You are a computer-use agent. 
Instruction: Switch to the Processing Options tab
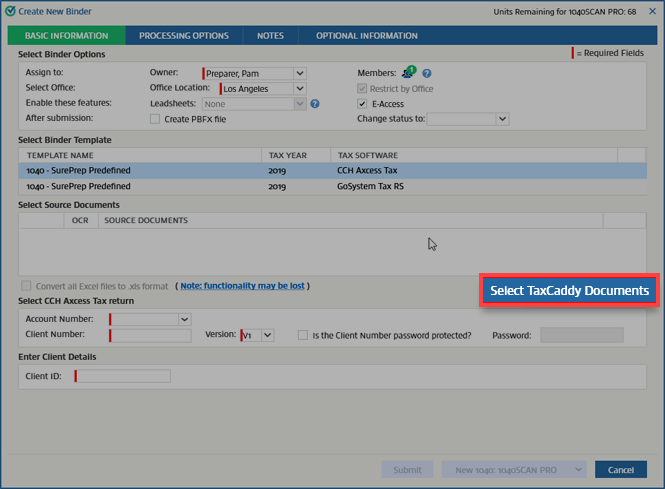point(183,36)
